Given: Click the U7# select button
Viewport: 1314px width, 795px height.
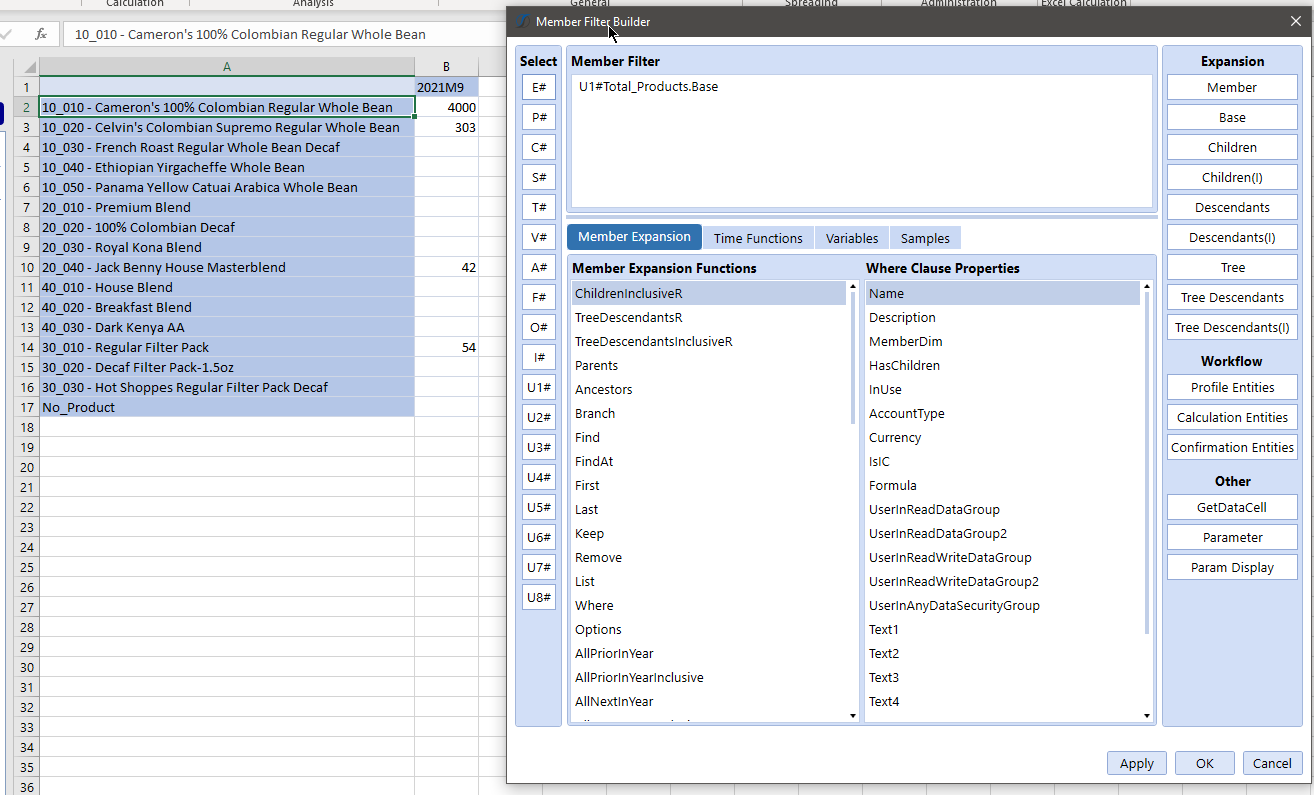Looking at the screenshot, I should (539, 567).
